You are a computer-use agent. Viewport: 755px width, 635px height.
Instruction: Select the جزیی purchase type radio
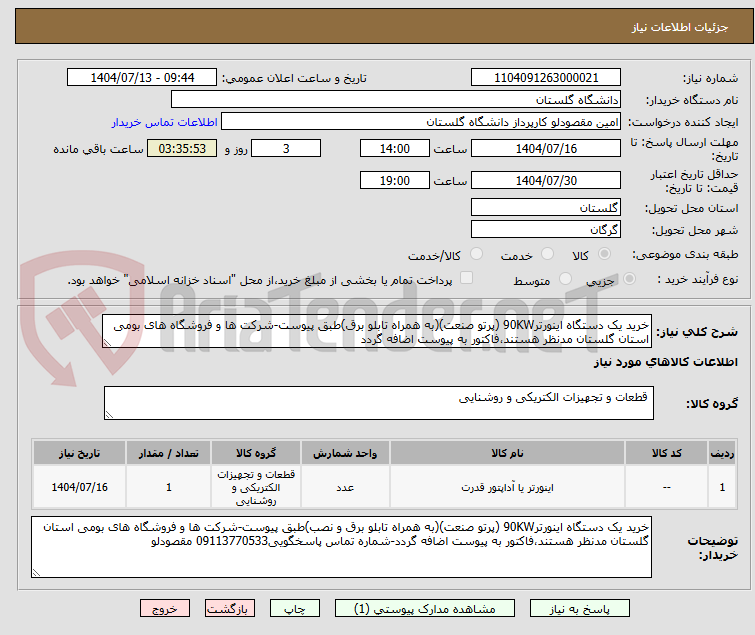(x=629, y=279)
